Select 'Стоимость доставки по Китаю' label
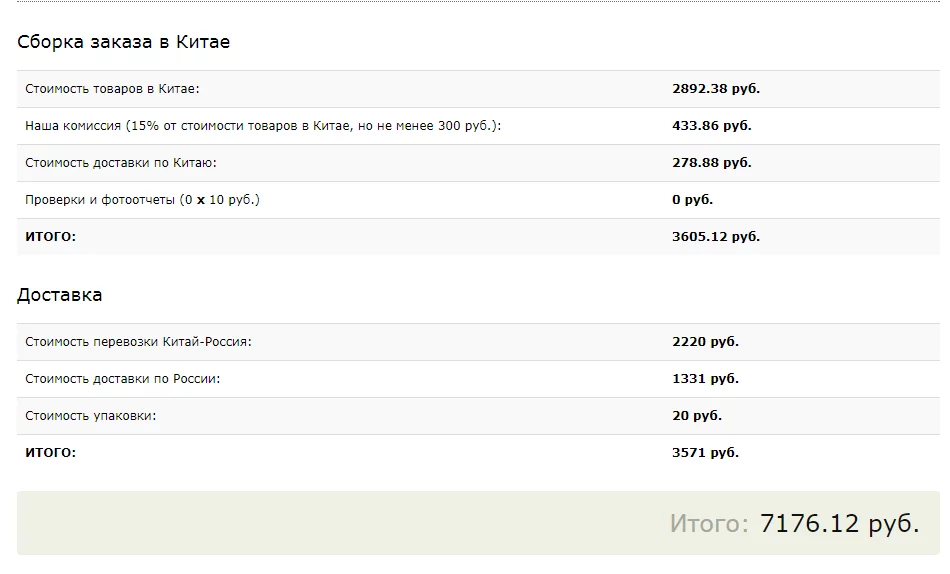The height and width of the screenshot is (574, 950). pyautogui.click(x=121, y=162)
